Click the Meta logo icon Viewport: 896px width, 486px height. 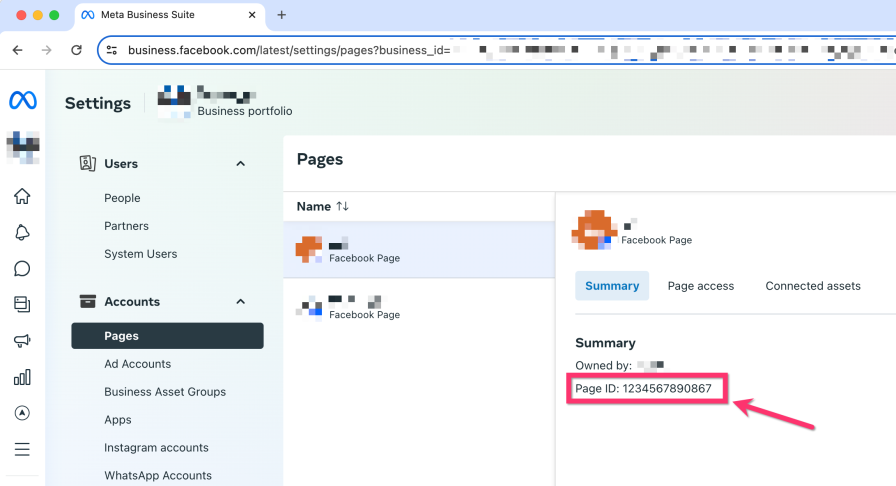click(x=22, y=100)
